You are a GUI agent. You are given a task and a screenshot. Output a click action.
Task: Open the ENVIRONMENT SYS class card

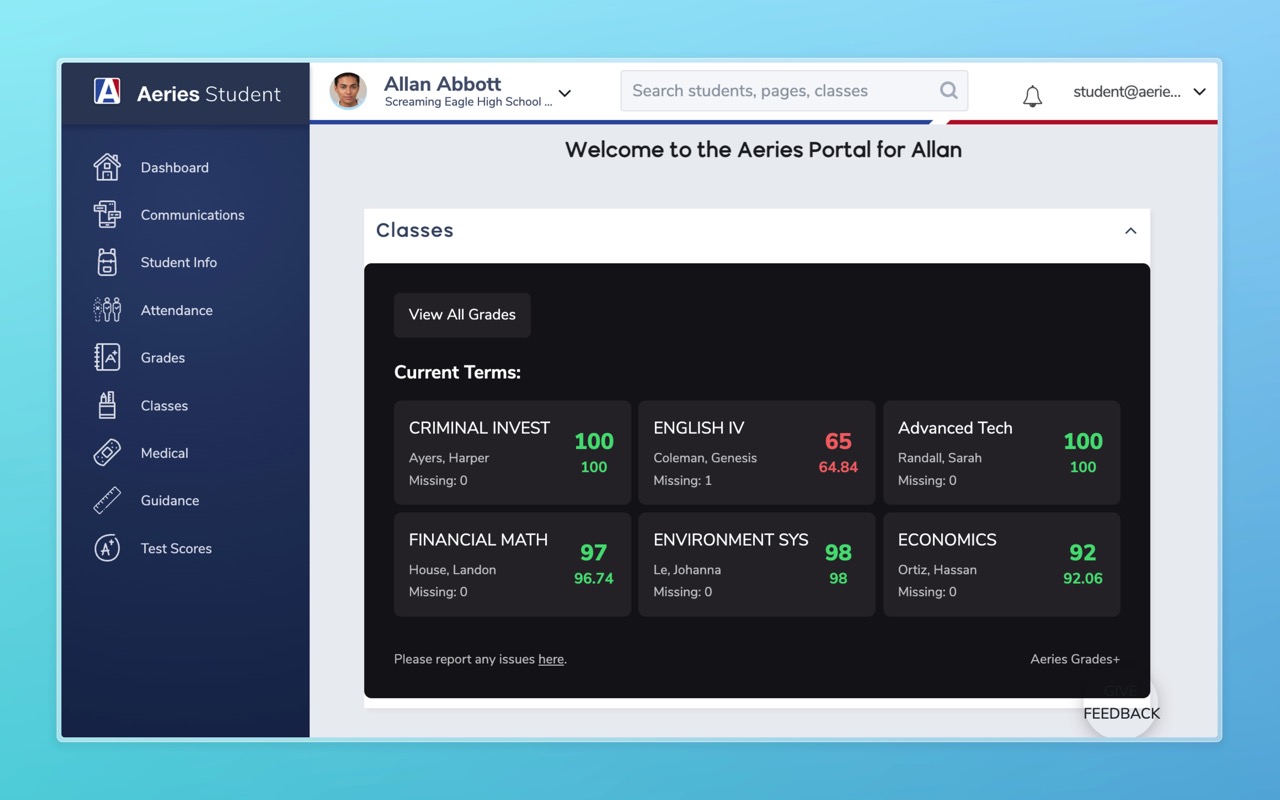(x=757, y=564)
